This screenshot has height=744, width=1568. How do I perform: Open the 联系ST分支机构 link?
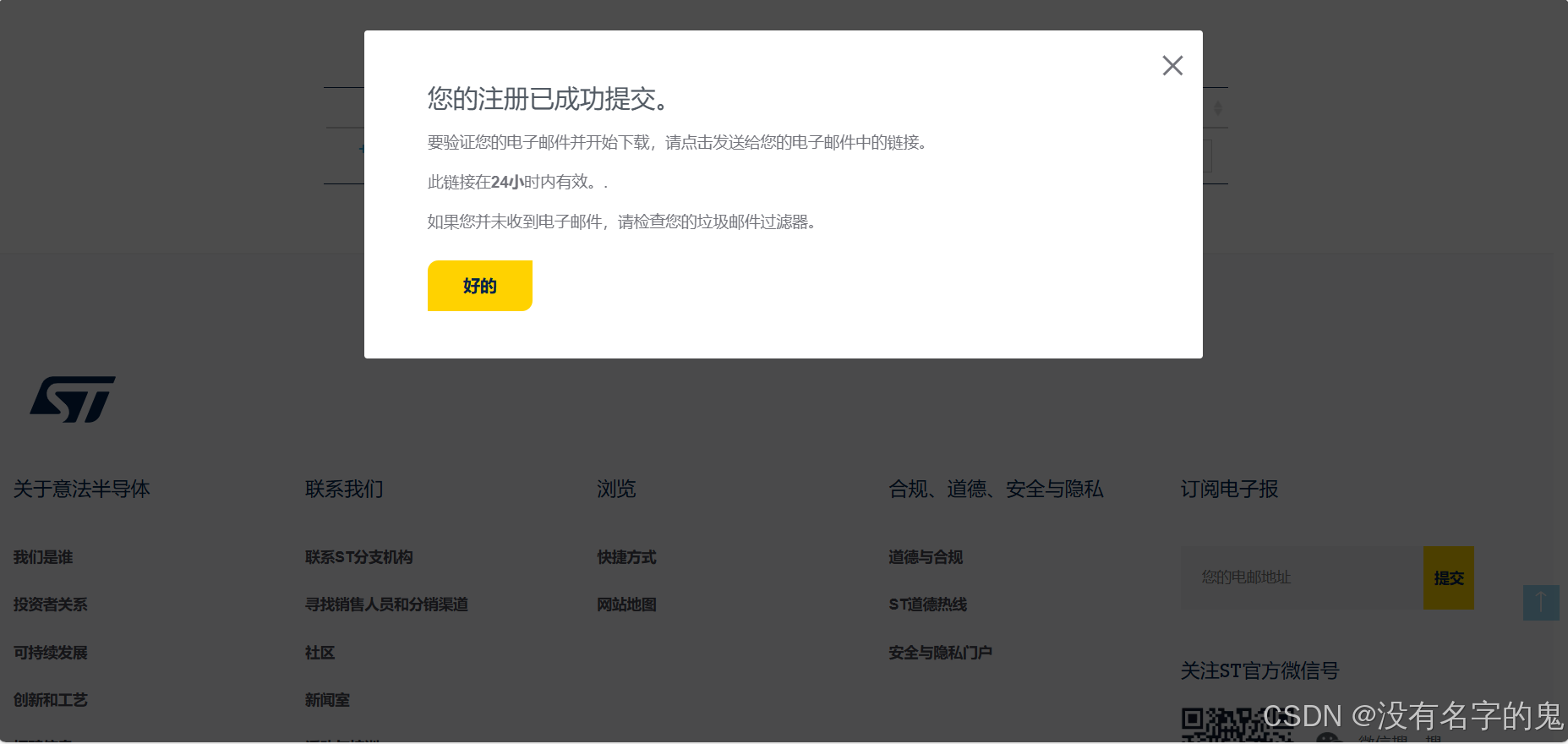click(359, 557)
